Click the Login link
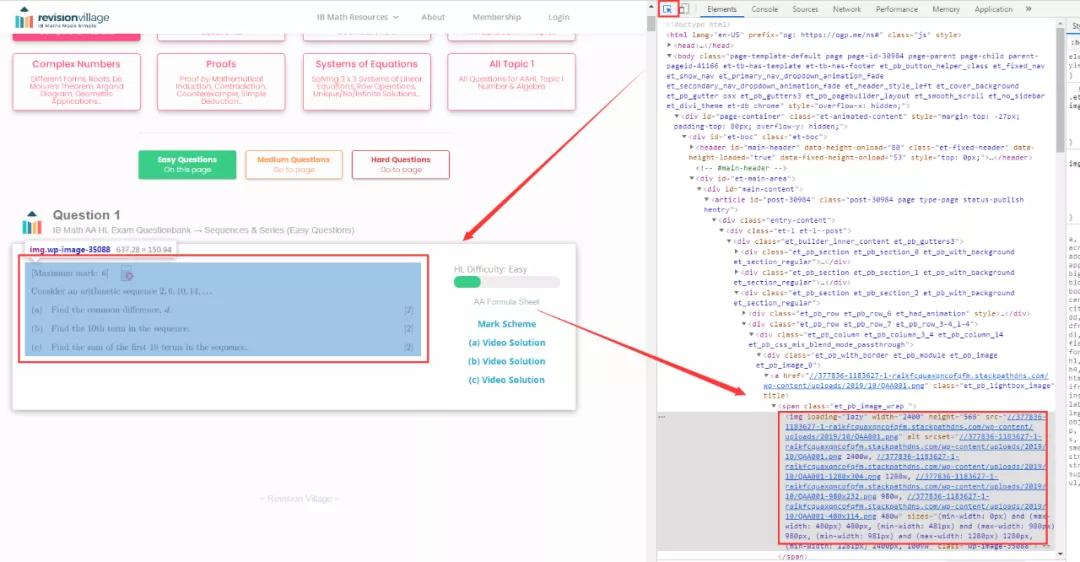The height and width of the screenshot is (562, 1080). coord(559,17)
